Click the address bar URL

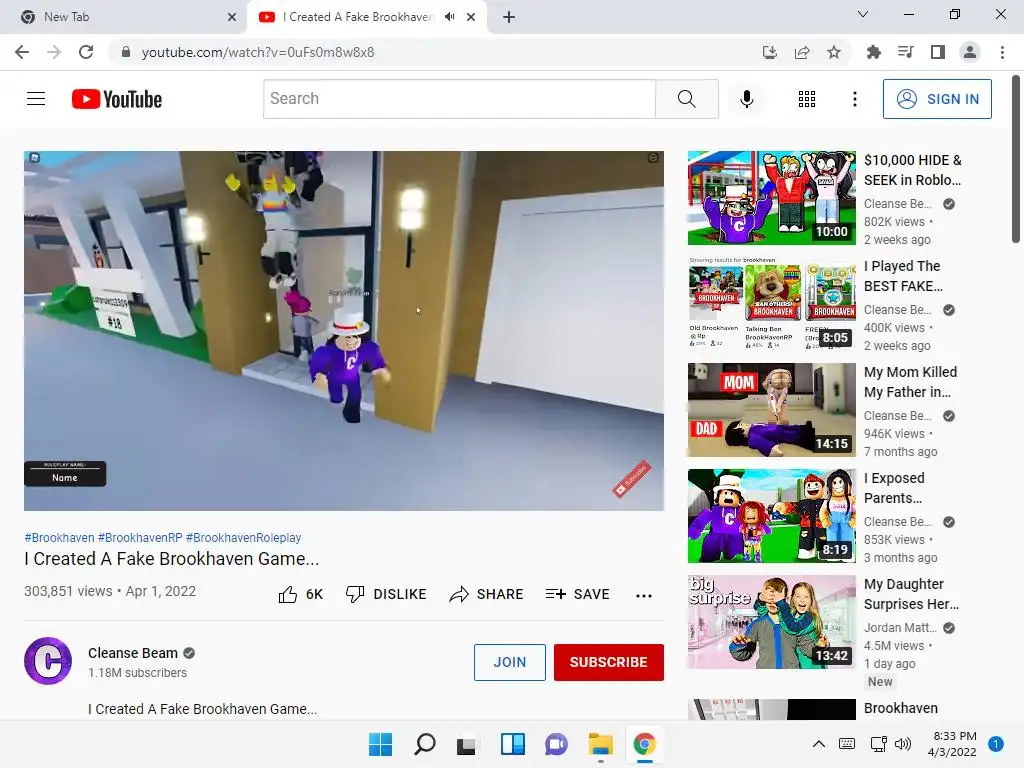[258, 52]
